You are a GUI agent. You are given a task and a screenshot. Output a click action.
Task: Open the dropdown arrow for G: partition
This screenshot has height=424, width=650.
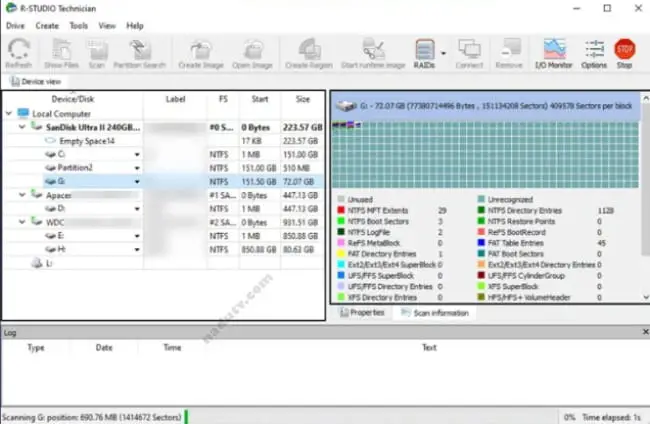click(x=137, y=182)
